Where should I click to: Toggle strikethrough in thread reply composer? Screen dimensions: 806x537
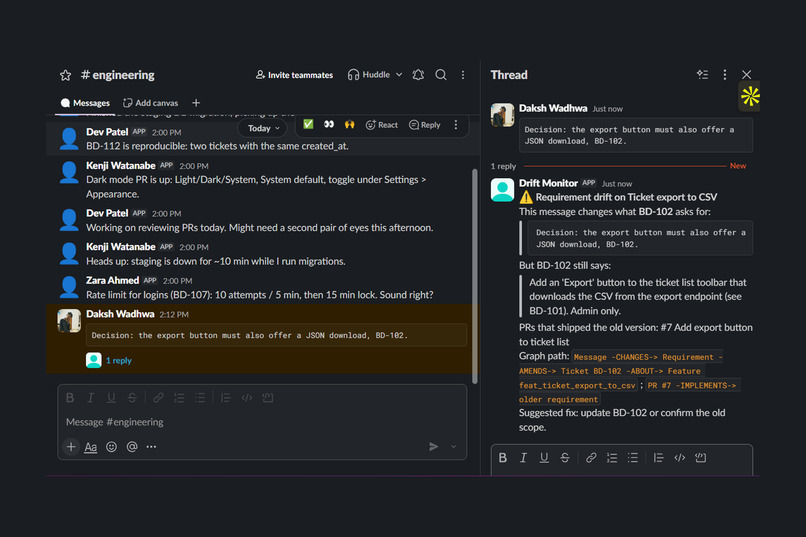pos(565,458)
